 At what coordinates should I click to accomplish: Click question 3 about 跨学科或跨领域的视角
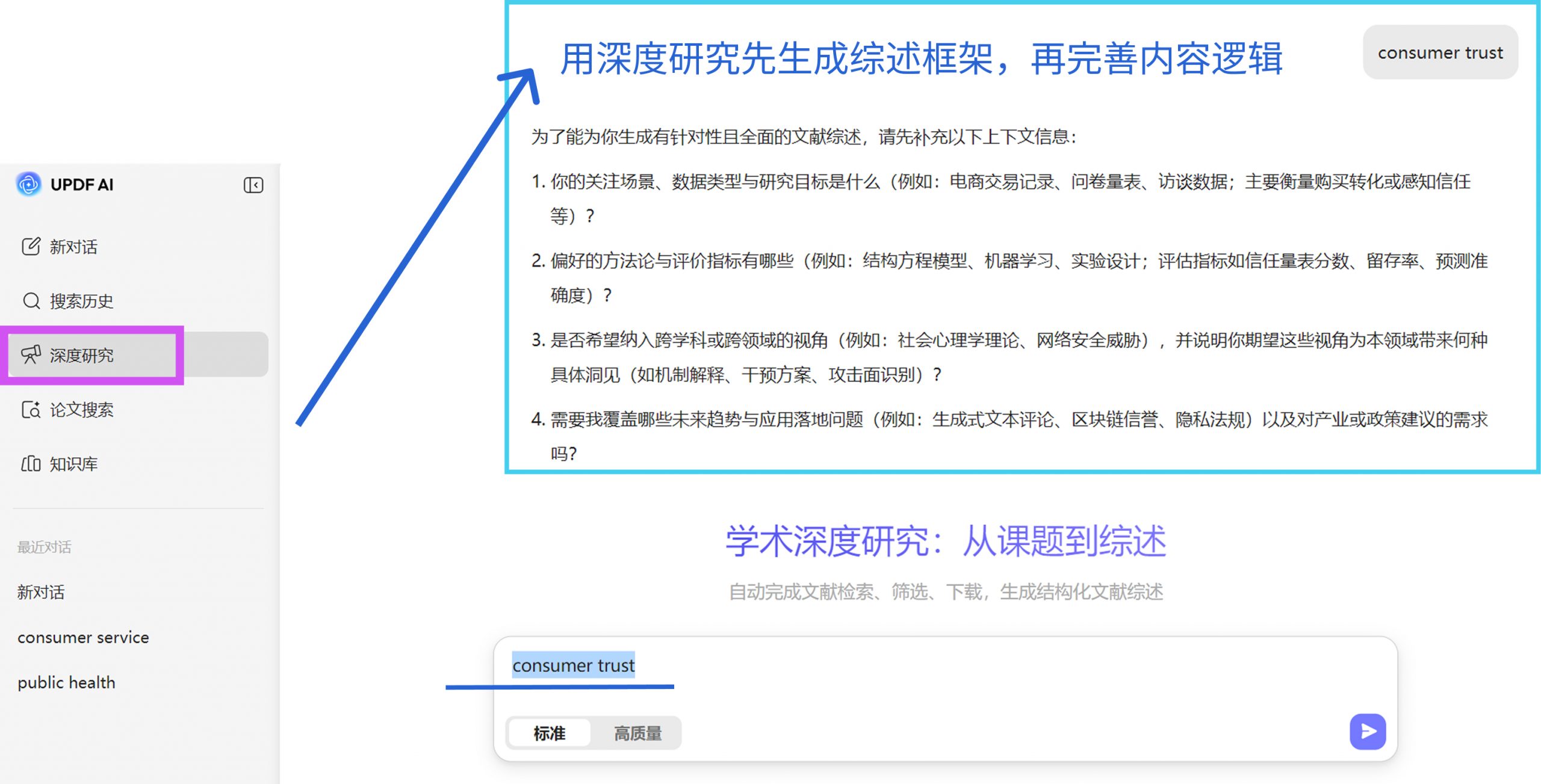(x=1009, y=357)
